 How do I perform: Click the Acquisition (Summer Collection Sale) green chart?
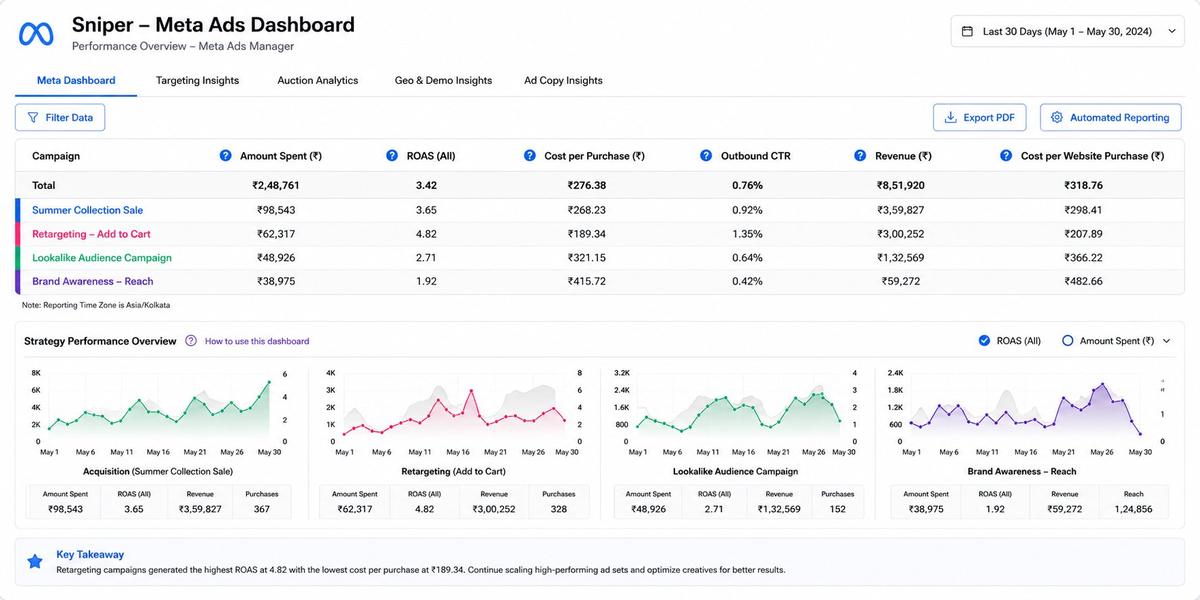158,408
